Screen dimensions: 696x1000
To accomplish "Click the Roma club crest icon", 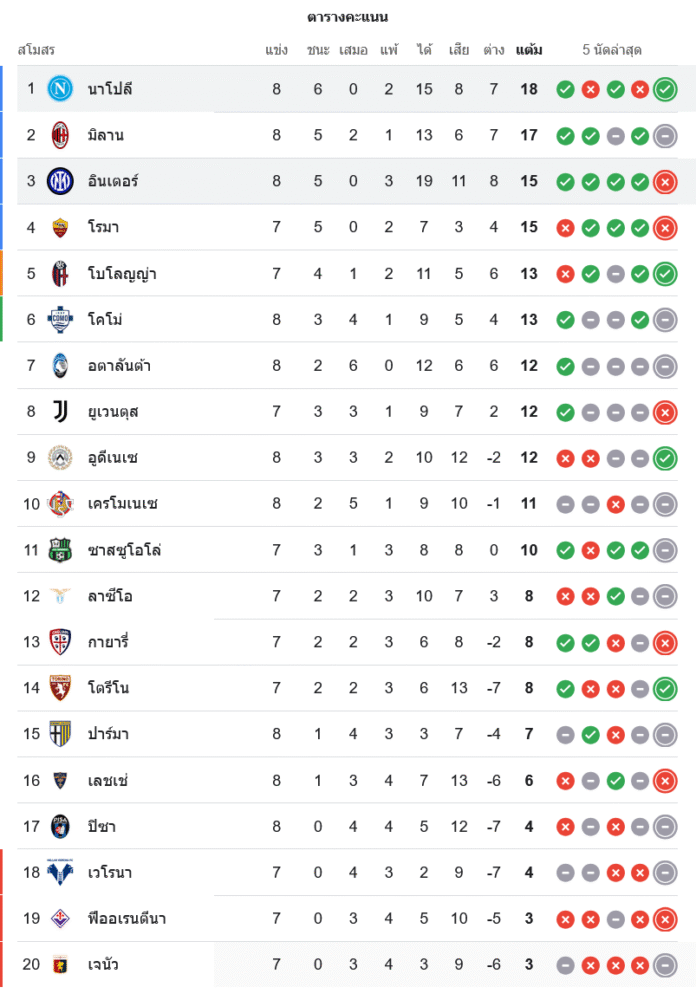I will coord(61,227).
